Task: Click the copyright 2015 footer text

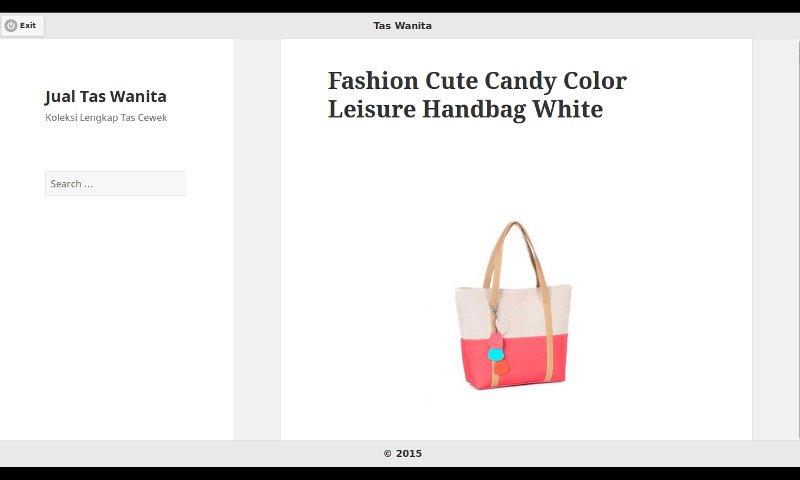Action: tap(403, 453)
